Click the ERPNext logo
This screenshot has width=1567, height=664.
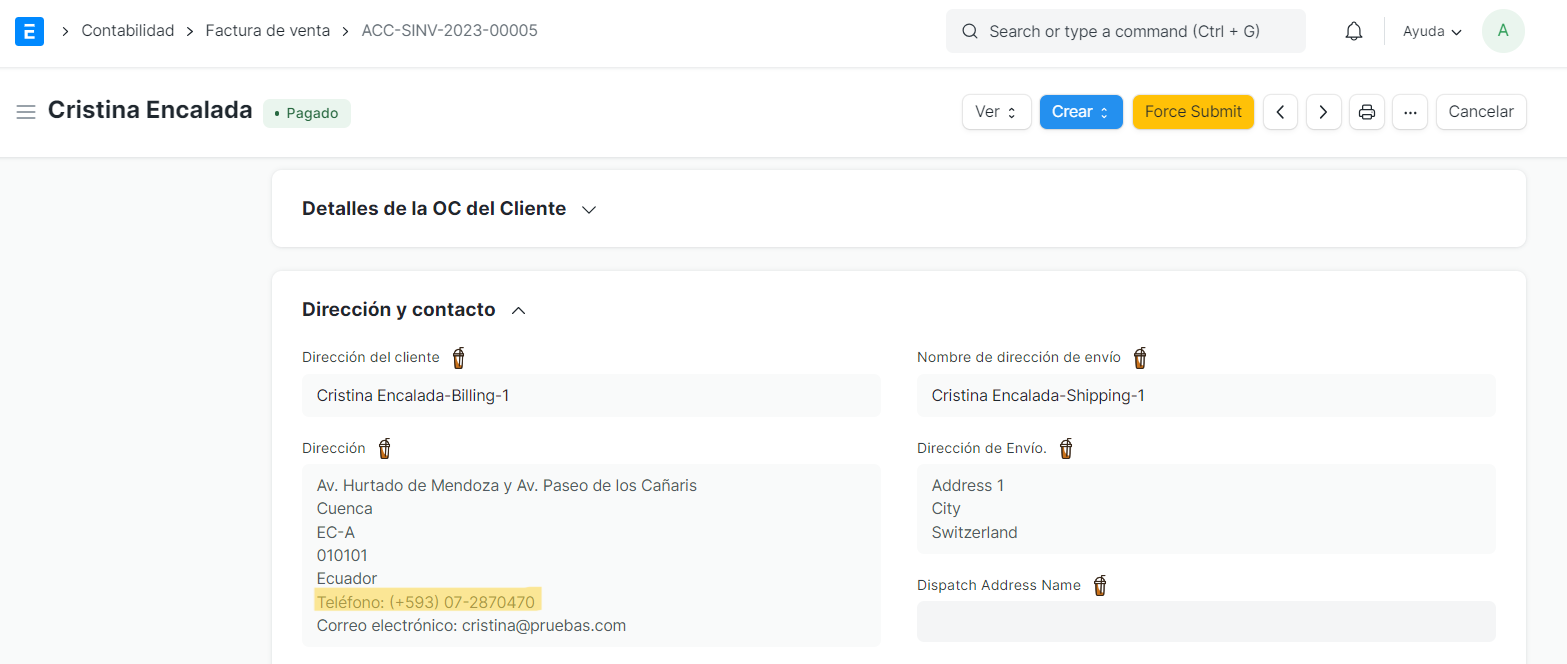point(29,30)
